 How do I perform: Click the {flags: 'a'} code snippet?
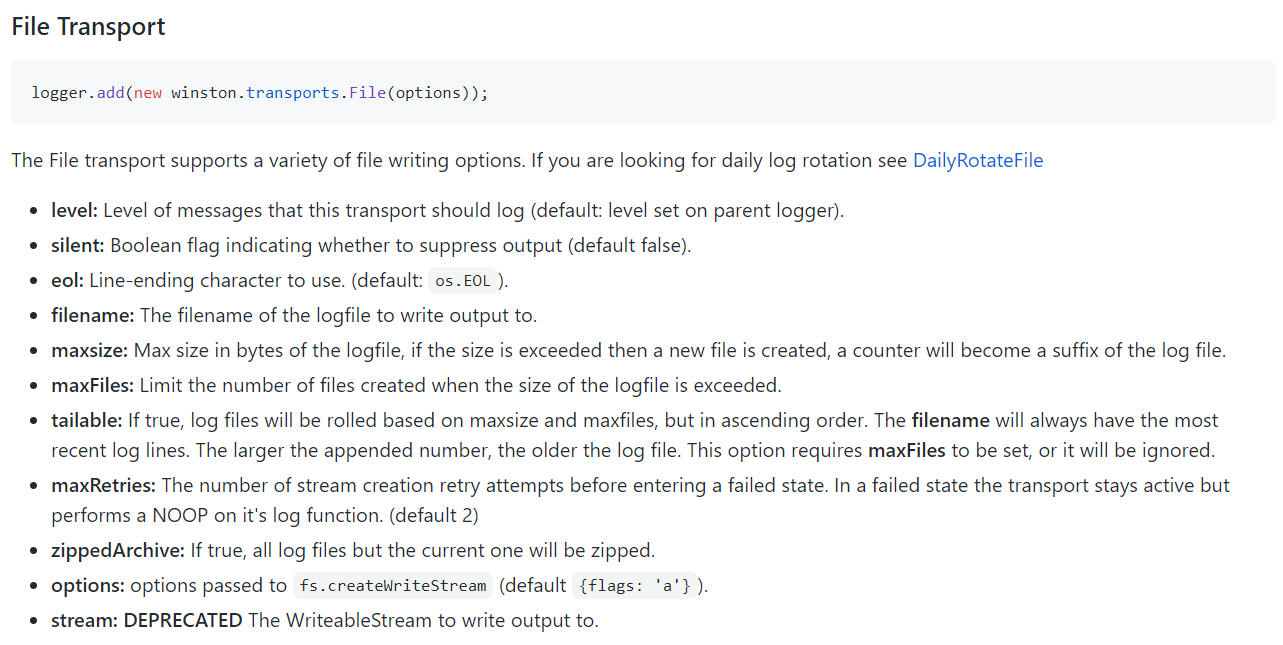(635, 586)
